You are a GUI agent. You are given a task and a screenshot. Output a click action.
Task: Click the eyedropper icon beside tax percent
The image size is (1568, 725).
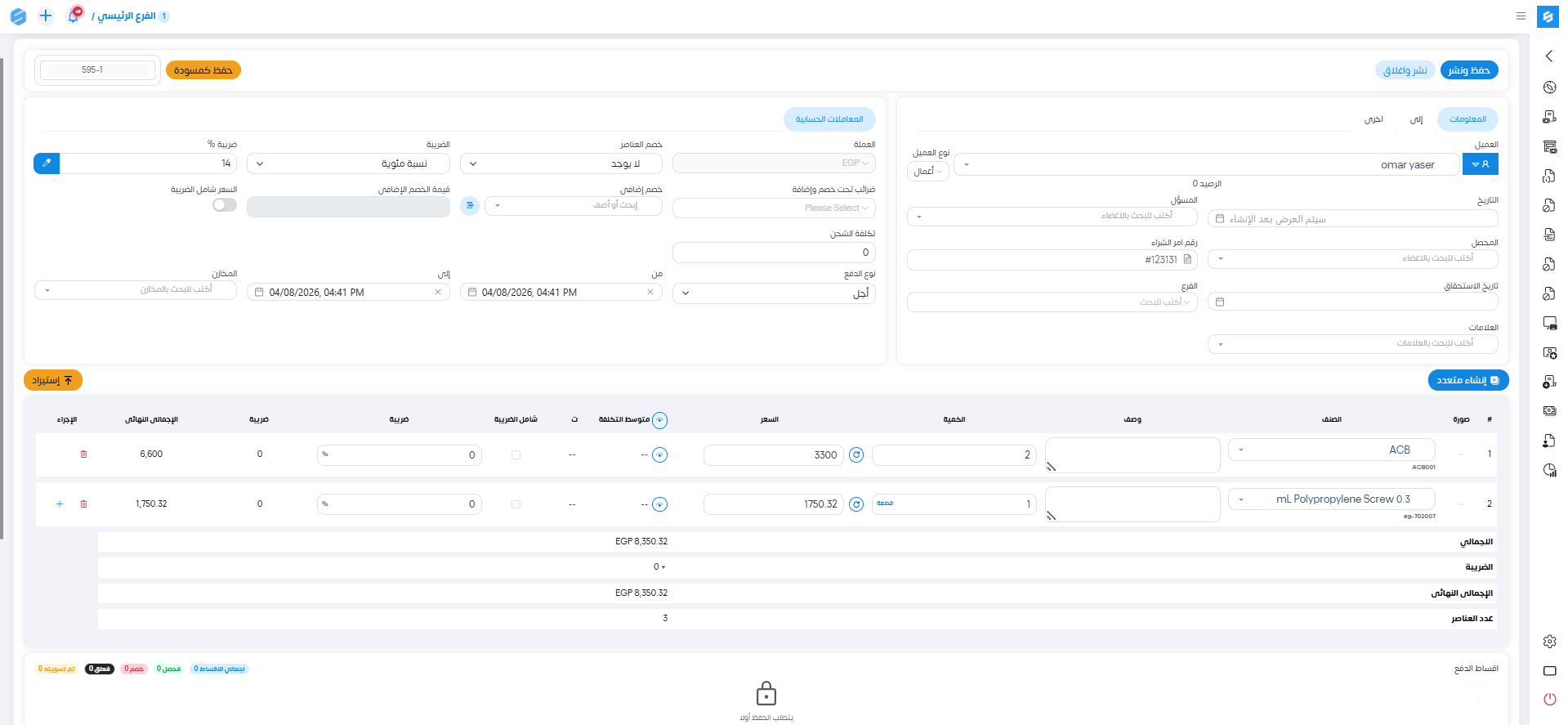47,163
